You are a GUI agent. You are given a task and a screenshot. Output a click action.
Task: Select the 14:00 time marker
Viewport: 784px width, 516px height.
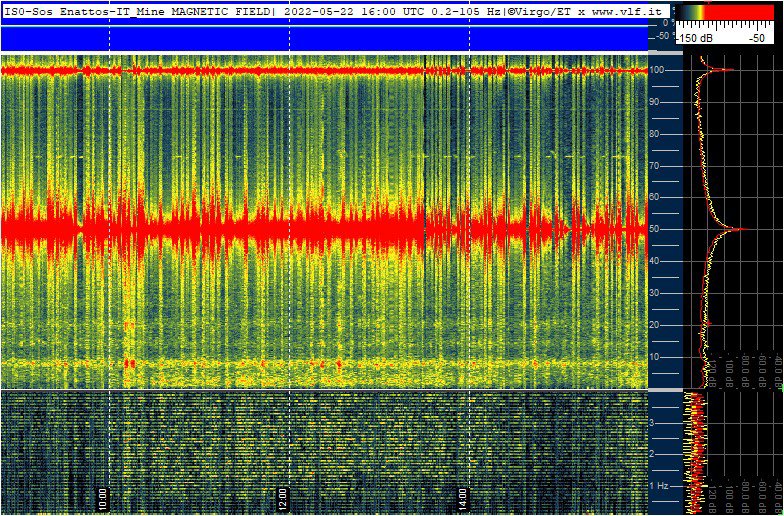[462, 497]
